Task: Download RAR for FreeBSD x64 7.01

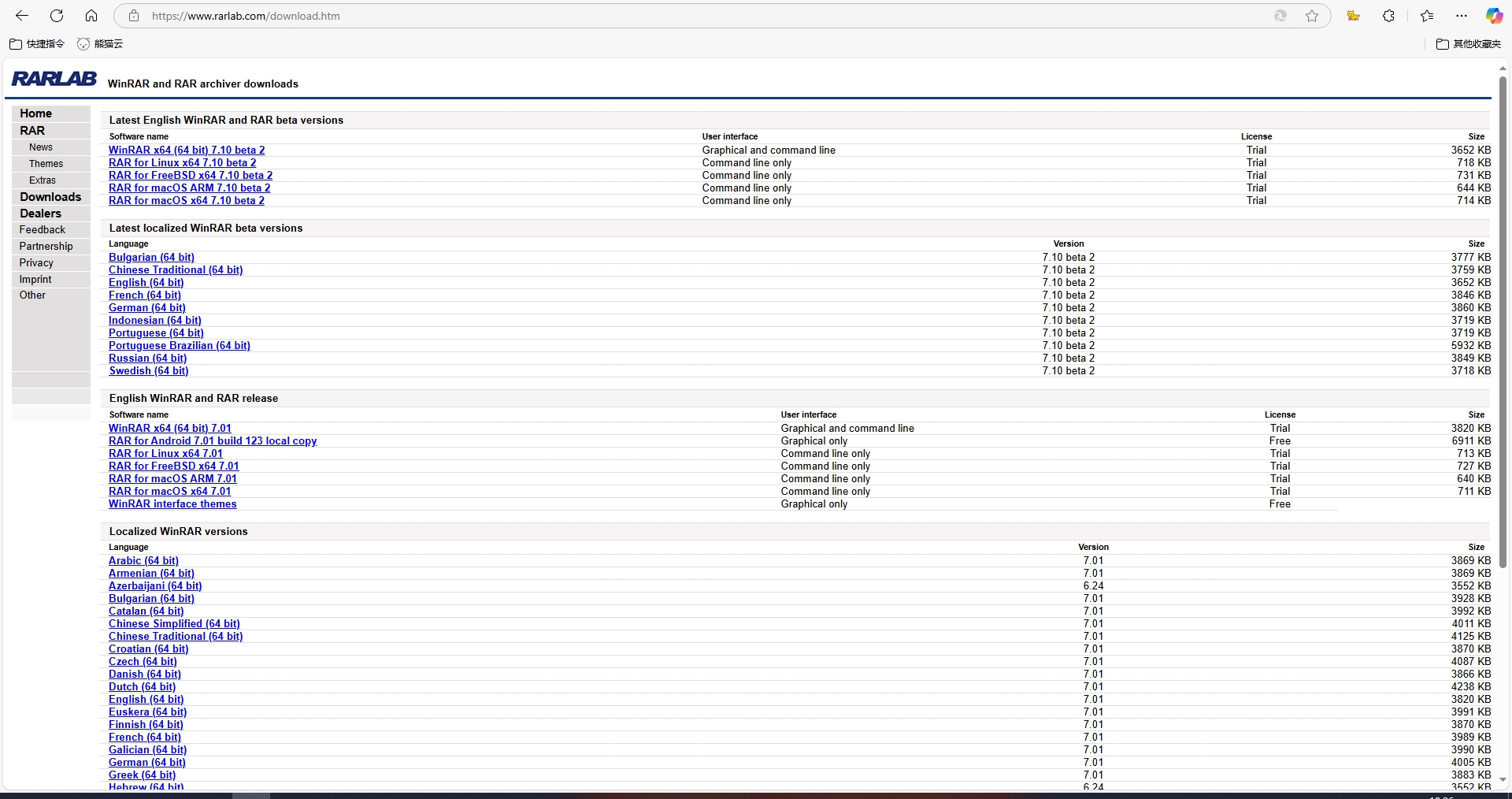Action: coord(173,466)
